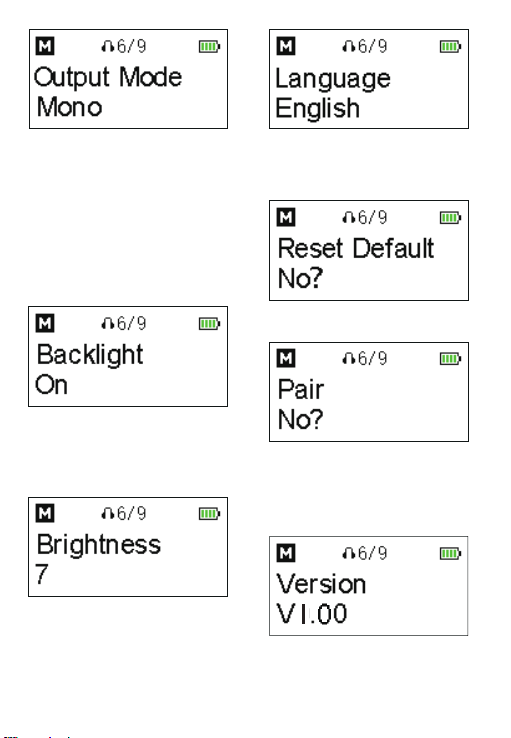511x738 pixels.
Task: Click the M icon on Backlight screen
Action: pyautogui.click(x=45, y=323)
